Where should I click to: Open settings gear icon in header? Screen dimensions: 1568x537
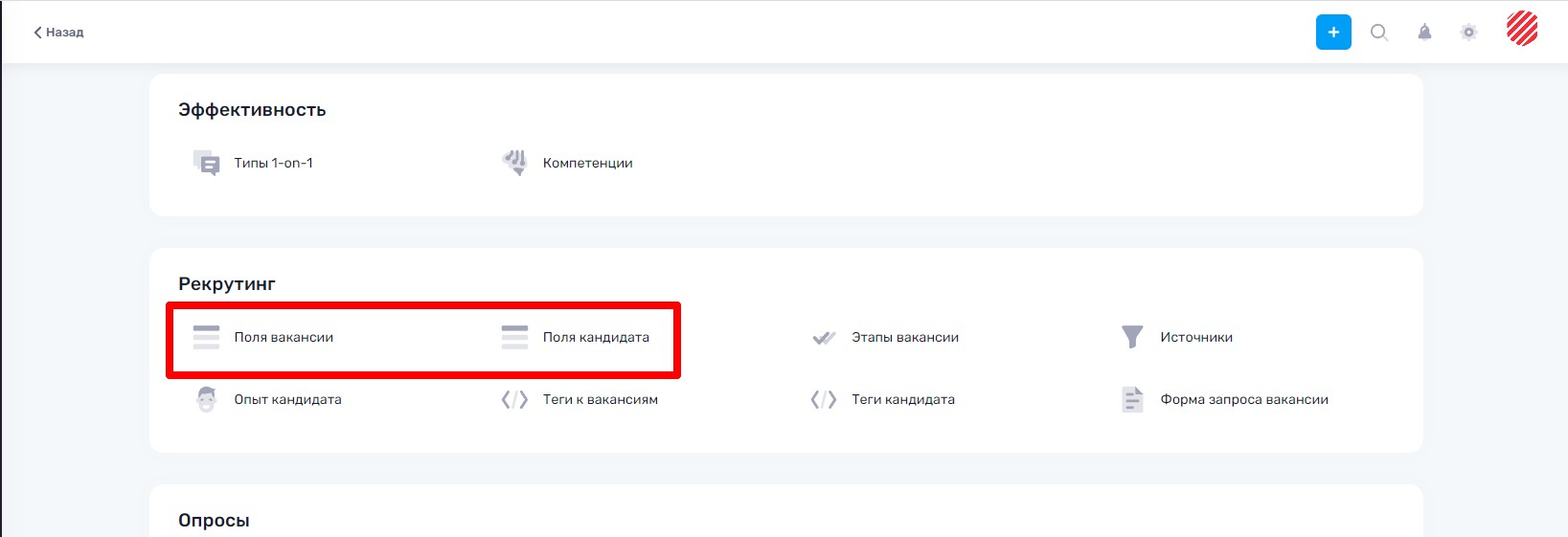tap(1468, 33)
